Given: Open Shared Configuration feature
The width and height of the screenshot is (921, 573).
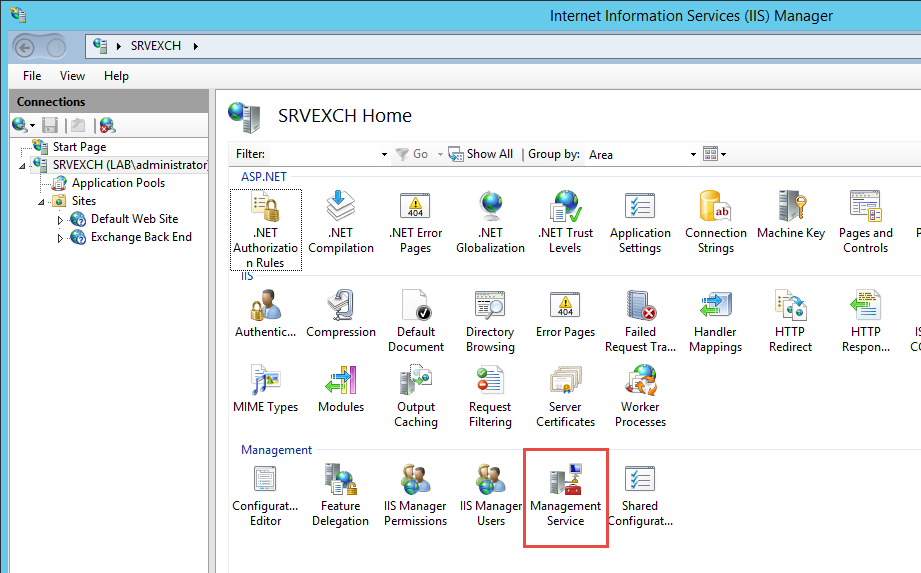Looking at the screenshot, I should (640, 496).
